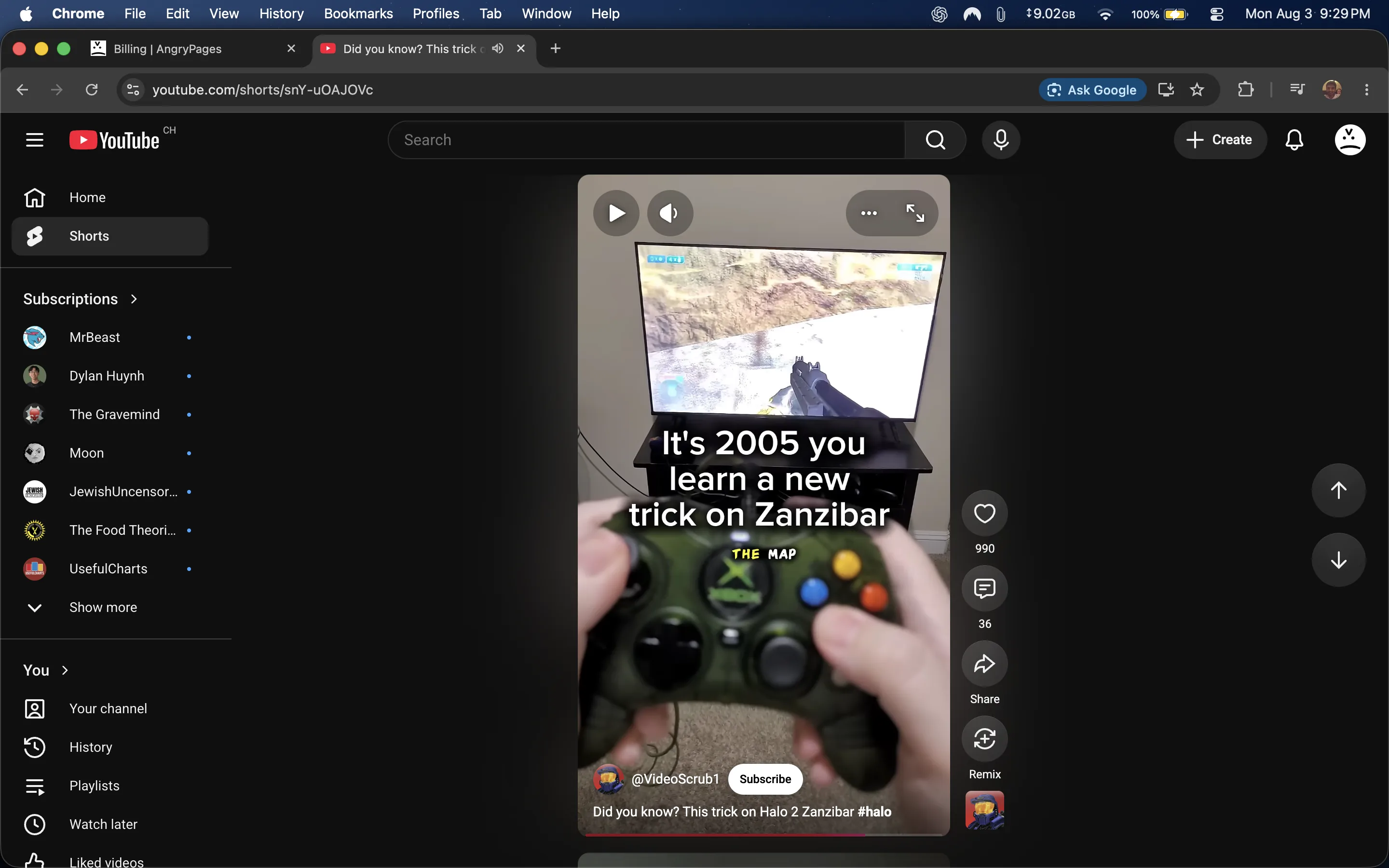Open watch History in sidebar

(x=109, y=747)
